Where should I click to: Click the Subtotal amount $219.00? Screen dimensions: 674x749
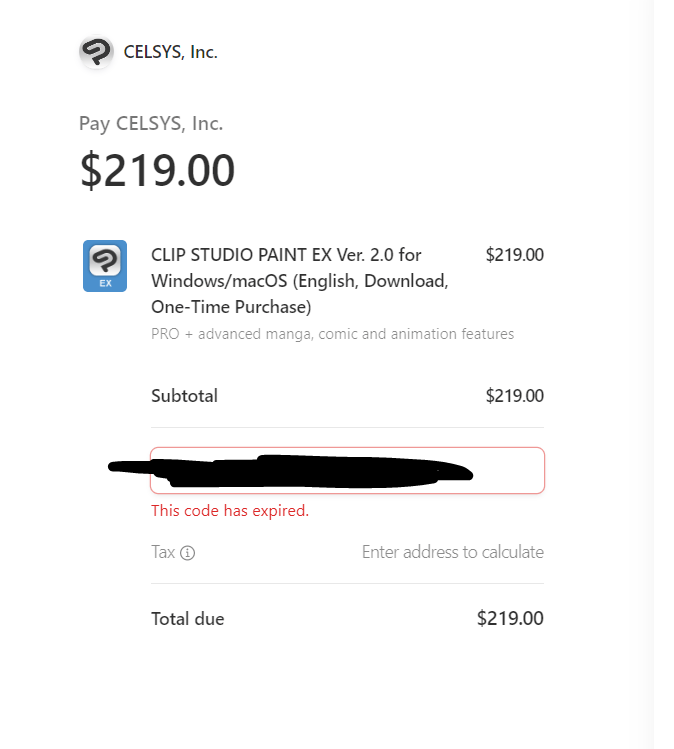(x=514, y=396)
